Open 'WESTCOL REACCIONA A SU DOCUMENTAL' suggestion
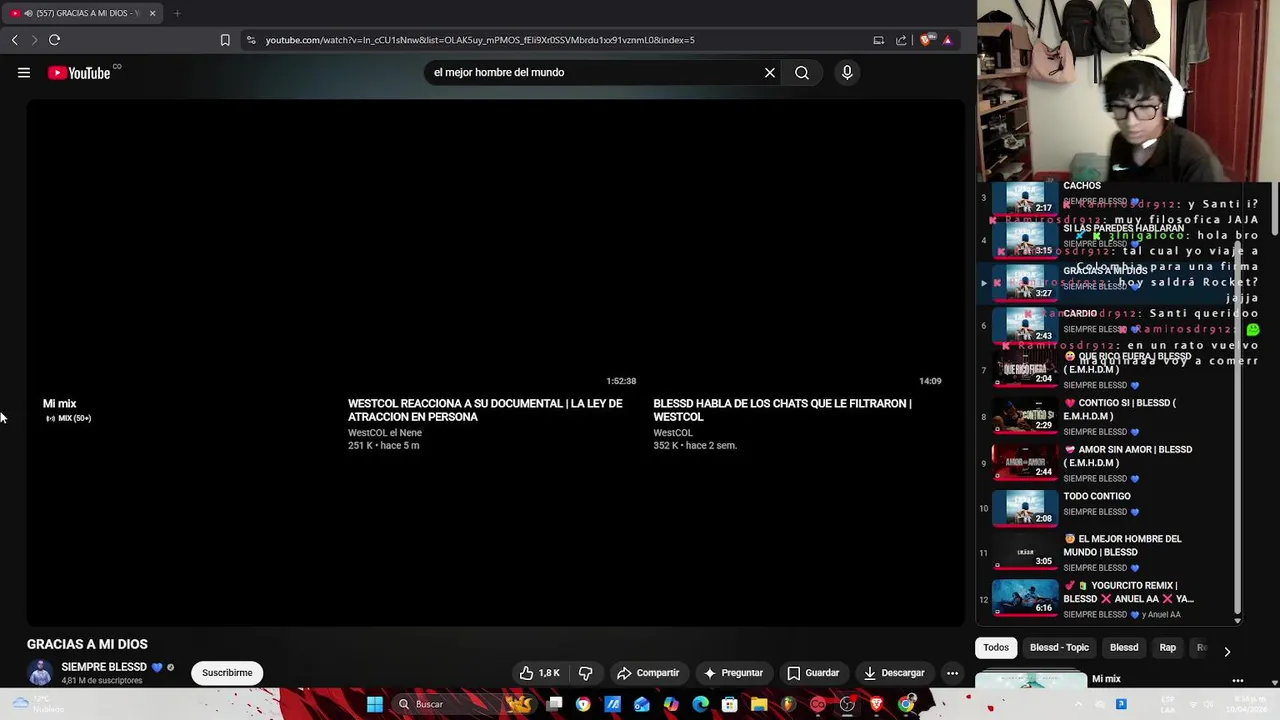 click(x=485, y=410)
